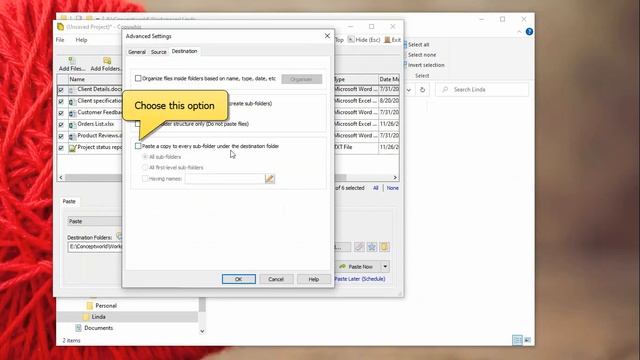Open the Paste Now dropdown arrow
The image size is (640, 360).
[x=385, y=267]
